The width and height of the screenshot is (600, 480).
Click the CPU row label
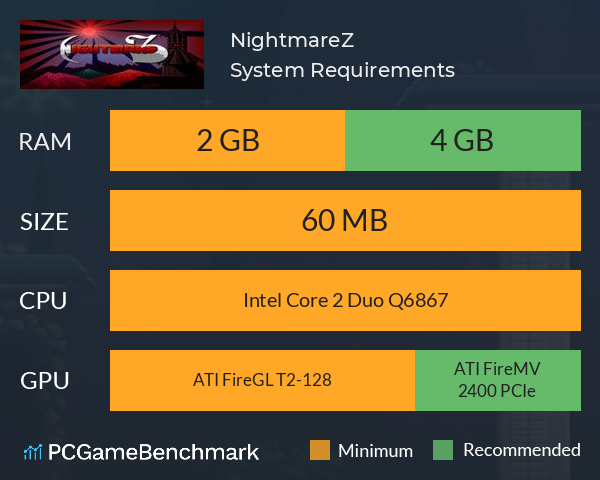click(43, 301)
